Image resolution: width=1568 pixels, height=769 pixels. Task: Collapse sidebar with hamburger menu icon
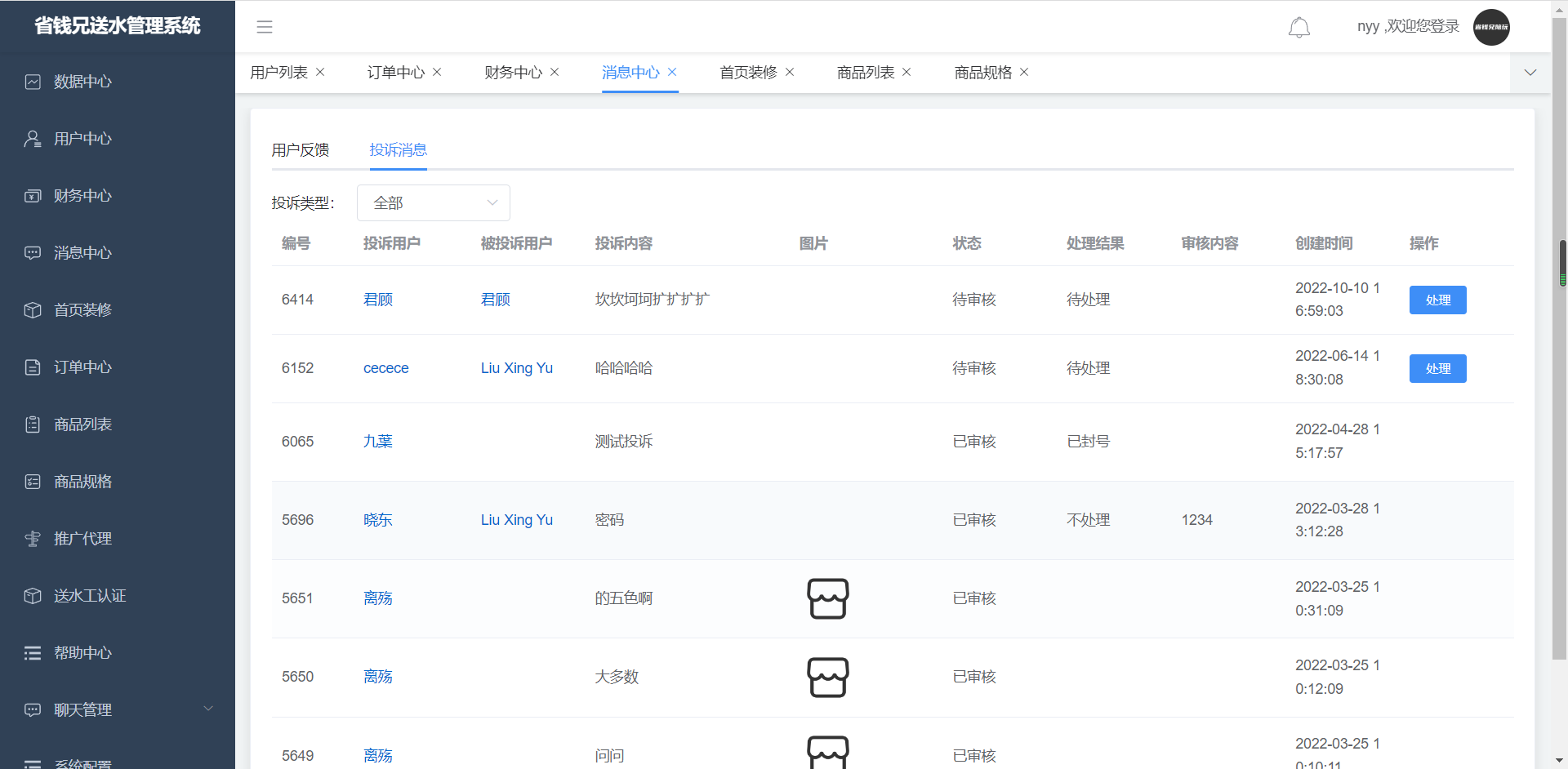265,27
